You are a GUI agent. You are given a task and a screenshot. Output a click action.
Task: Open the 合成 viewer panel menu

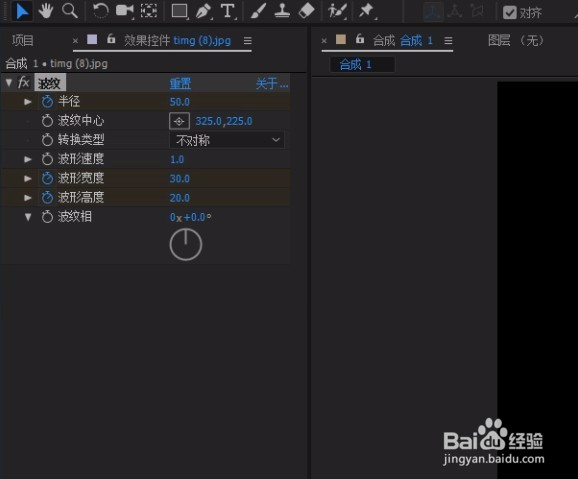[x=448, y=41]
